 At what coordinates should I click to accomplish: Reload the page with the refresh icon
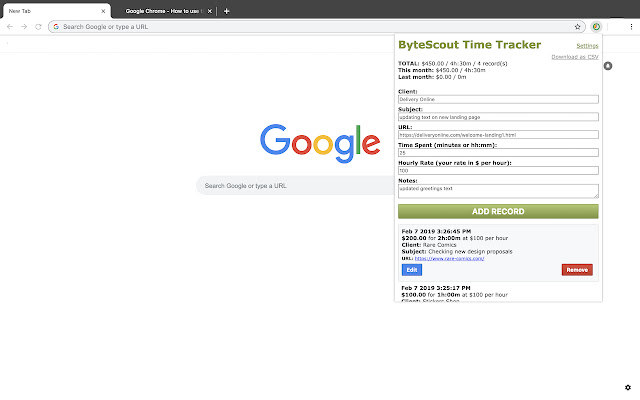point(38,27)
